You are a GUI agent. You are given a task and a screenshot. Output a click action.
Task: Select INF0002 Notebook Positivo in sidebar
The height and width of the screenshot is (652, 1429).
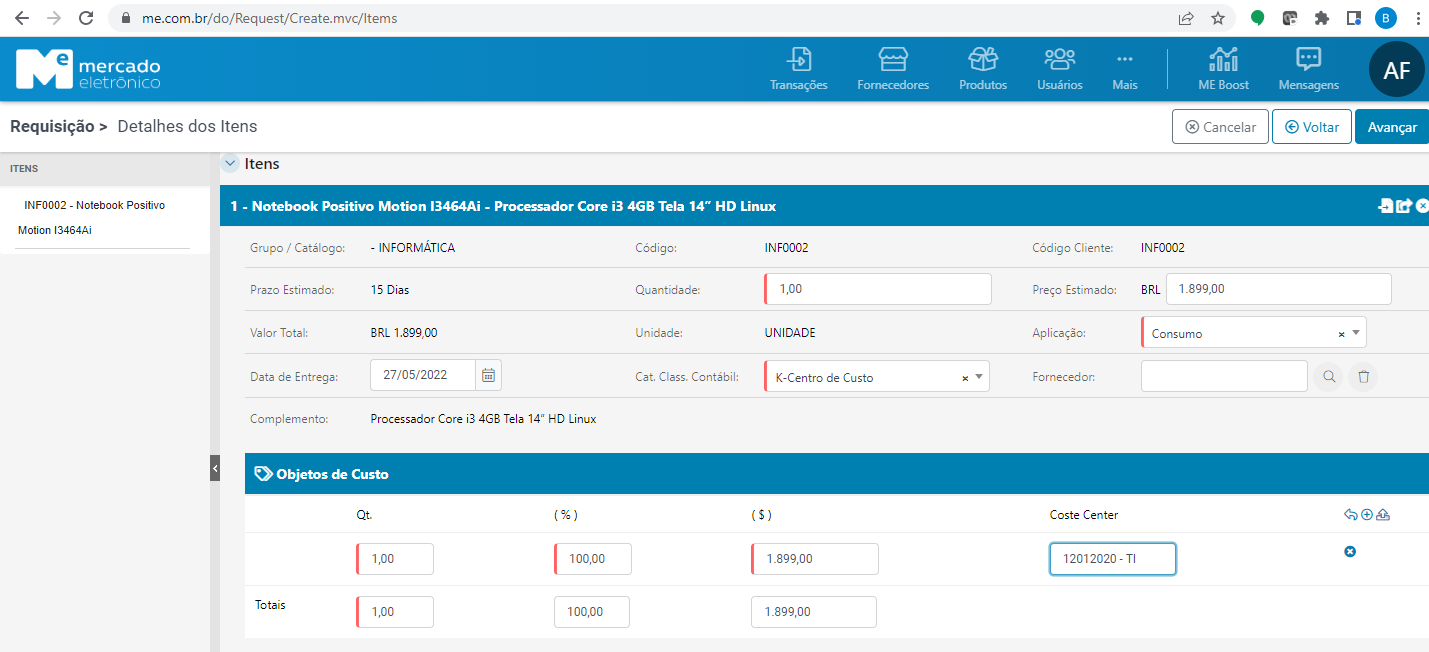[x=95, y=217]
